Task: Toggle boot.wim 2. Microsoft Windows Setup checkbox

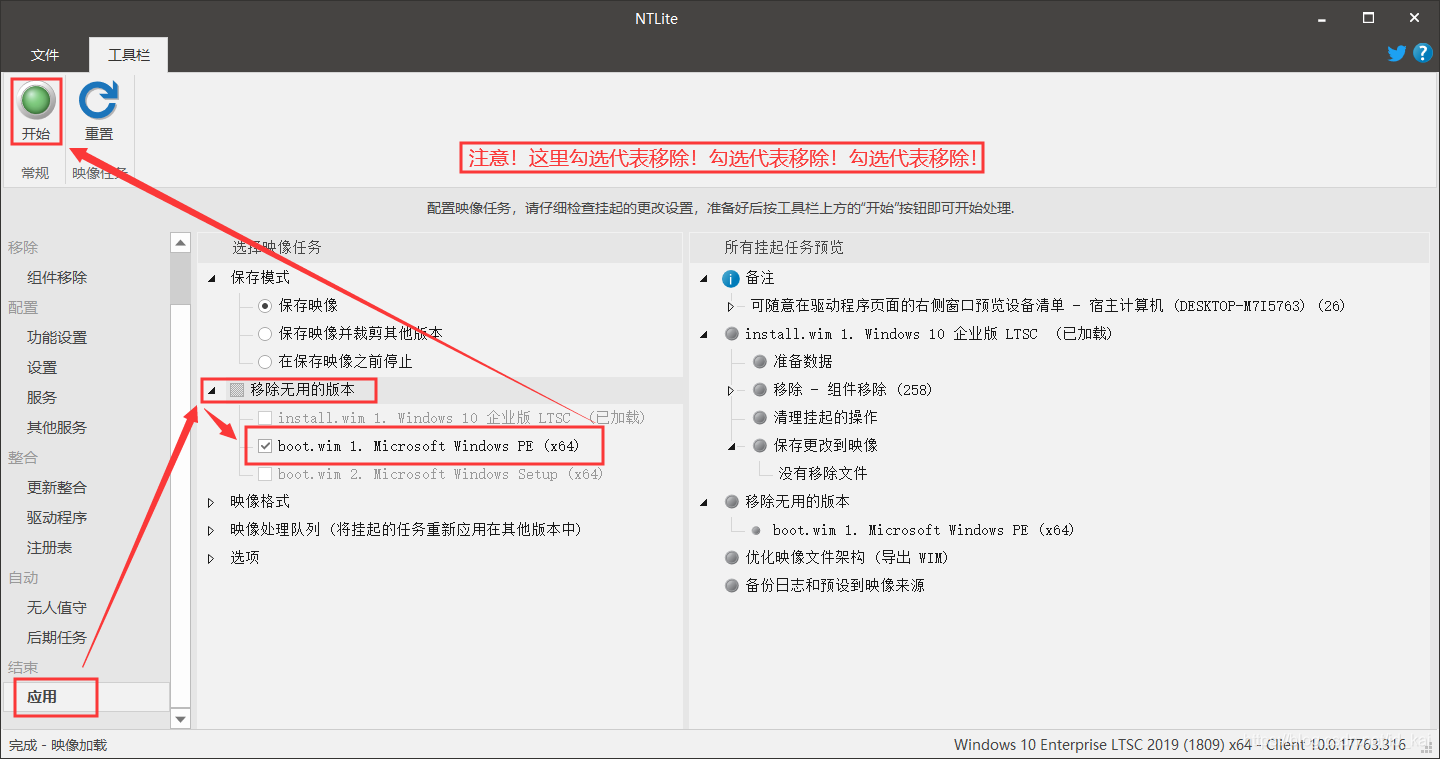Action: tap(265, 474)
